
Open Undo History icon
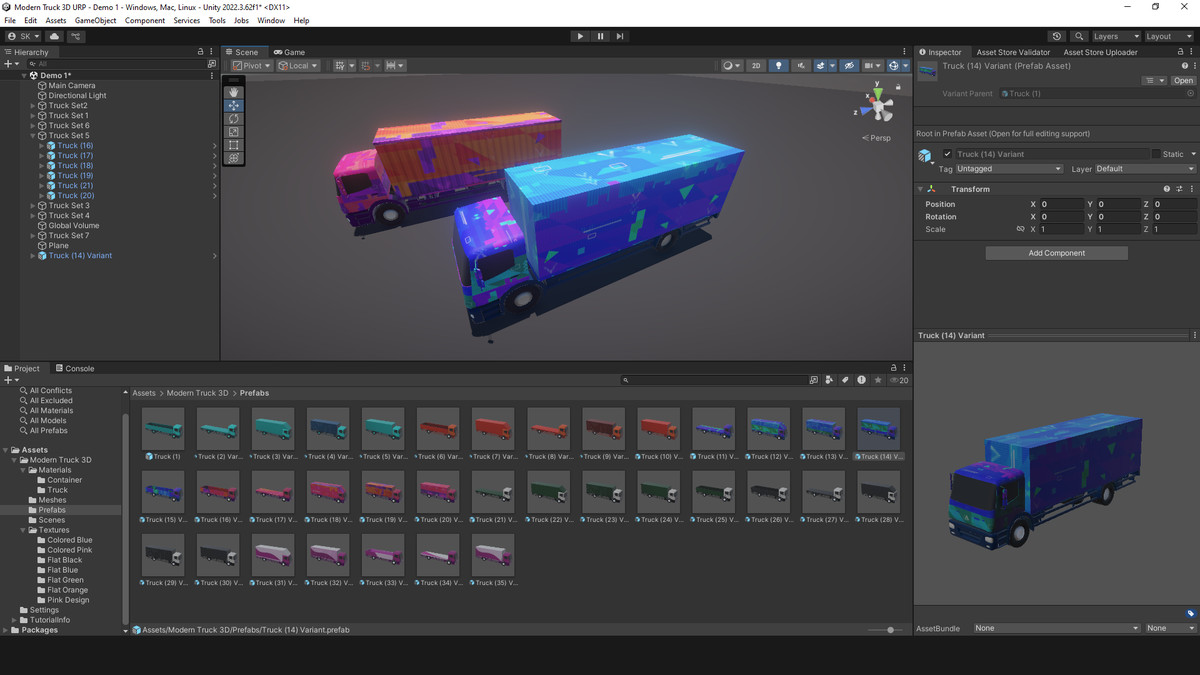(x=1057, y=36)
